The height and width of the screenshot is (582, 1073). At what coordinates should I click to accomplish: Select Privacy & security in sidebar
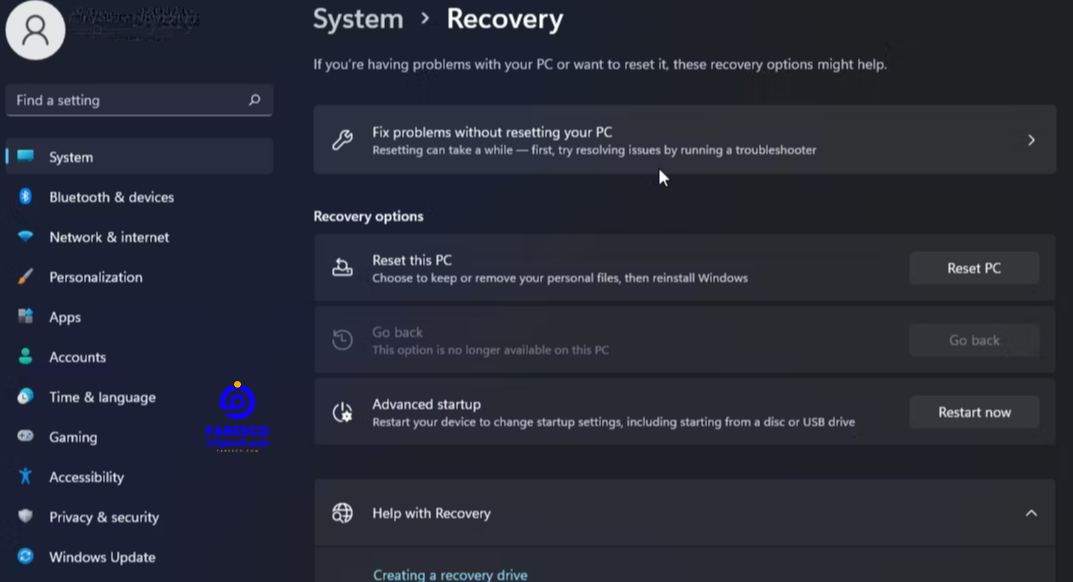click(140, 516)
